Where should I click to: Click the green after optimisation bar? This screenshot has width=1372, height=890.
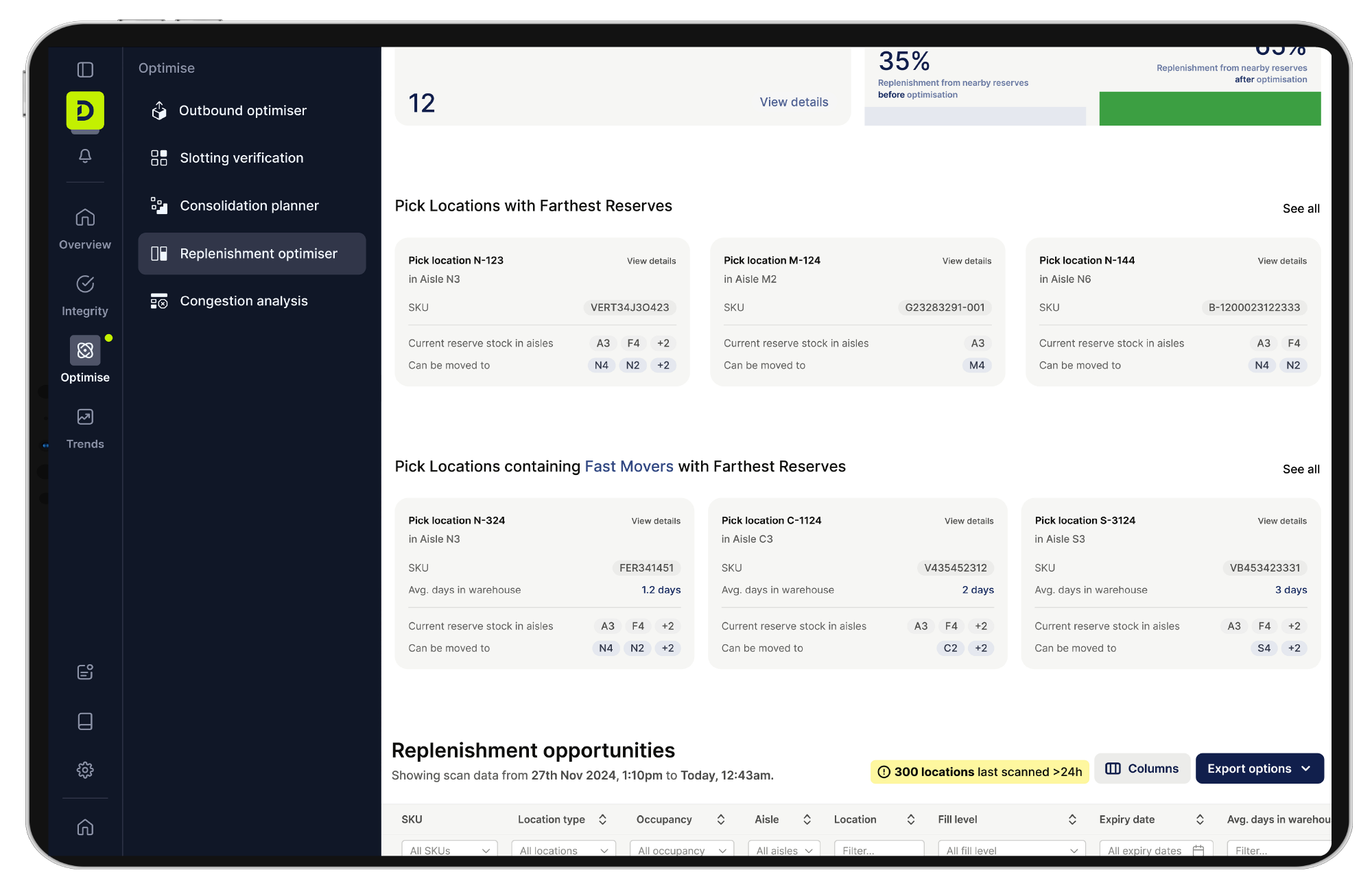(1209, 109)
